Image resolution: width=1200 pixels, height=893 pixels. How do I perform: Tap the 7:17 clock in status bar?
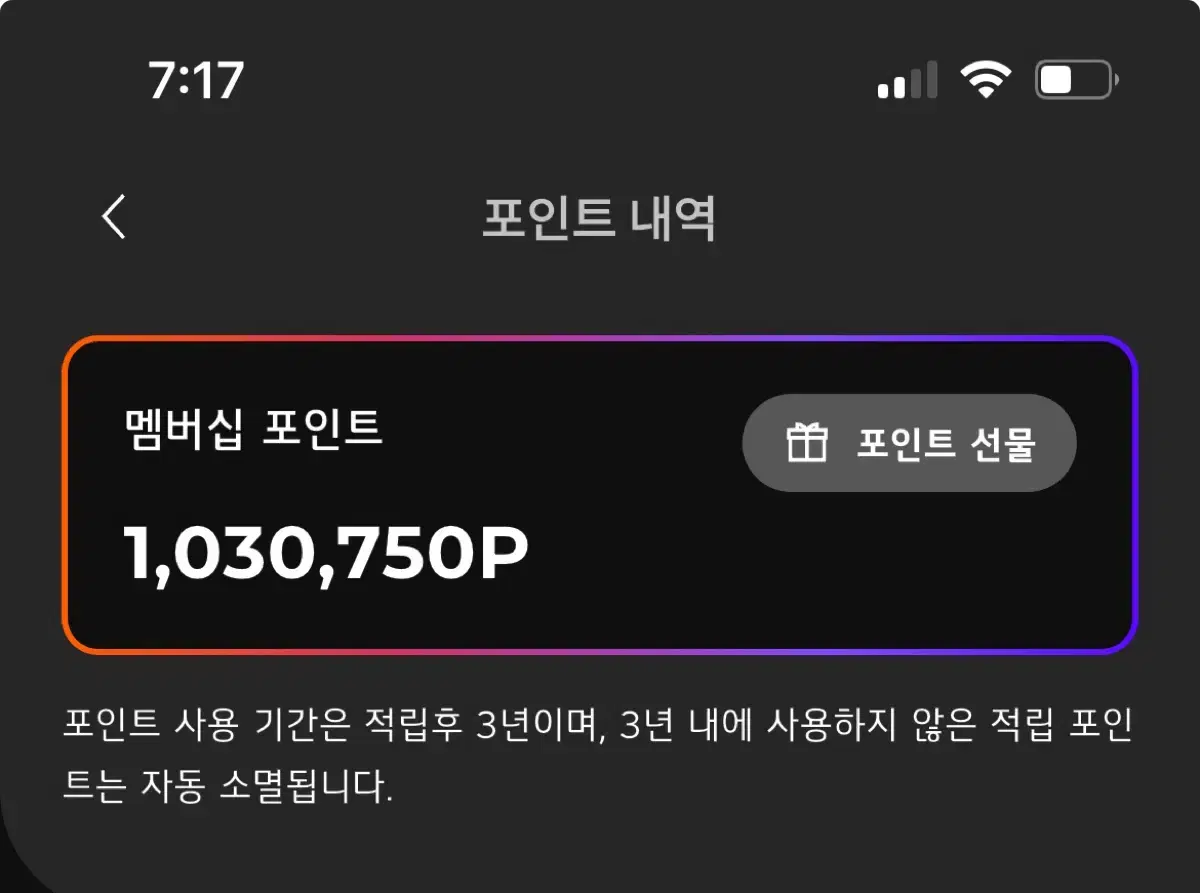196,79
